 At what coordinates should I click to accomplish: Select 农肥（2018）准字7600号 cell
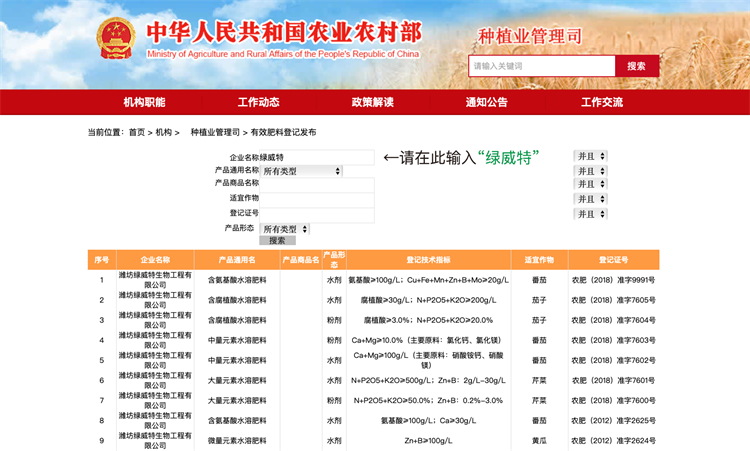pyautogui.click(x=614, y=400)
